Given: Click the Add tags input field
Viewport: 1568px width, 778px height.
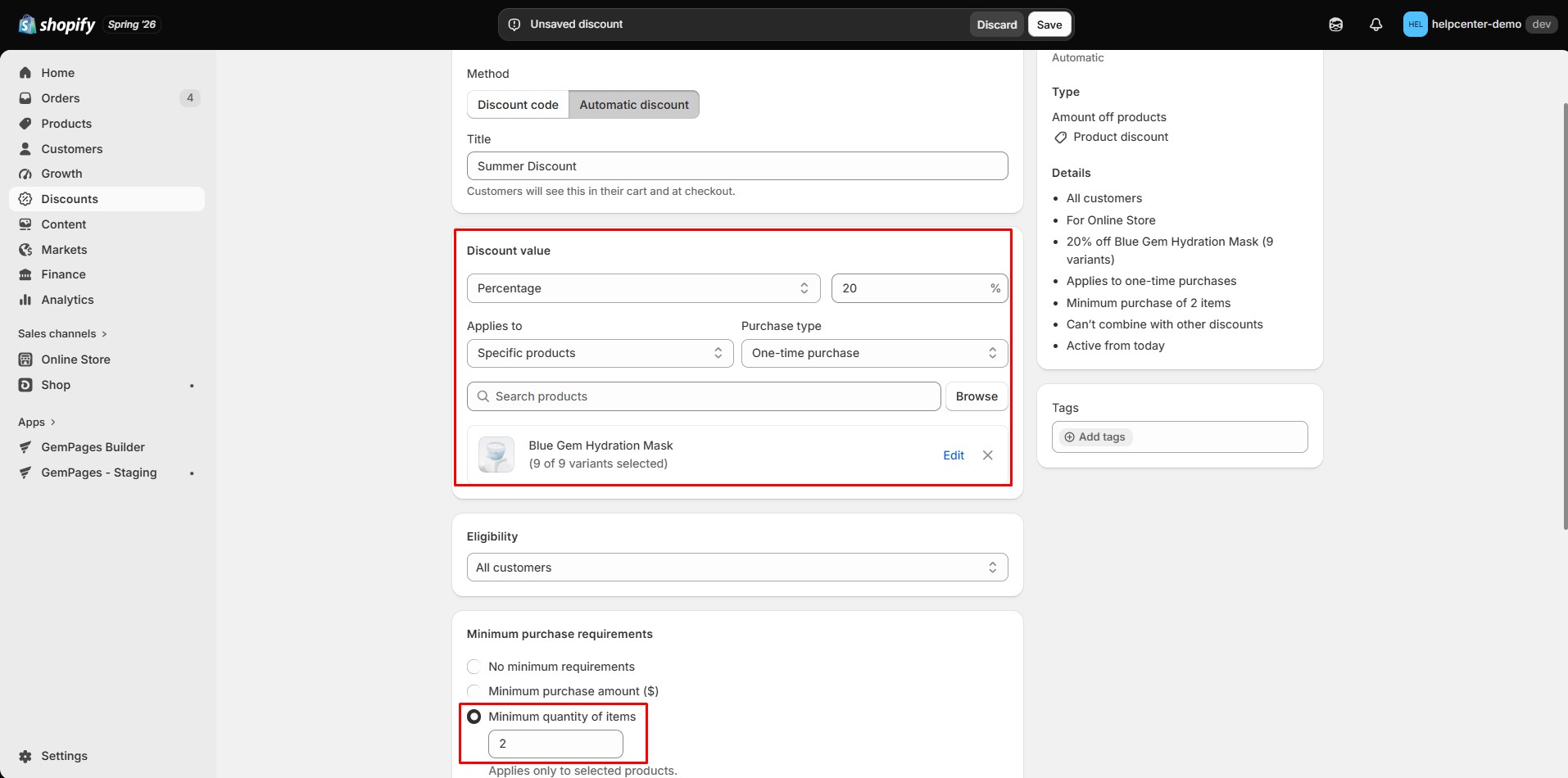Looking at the screenshot, I should 1180,436.
